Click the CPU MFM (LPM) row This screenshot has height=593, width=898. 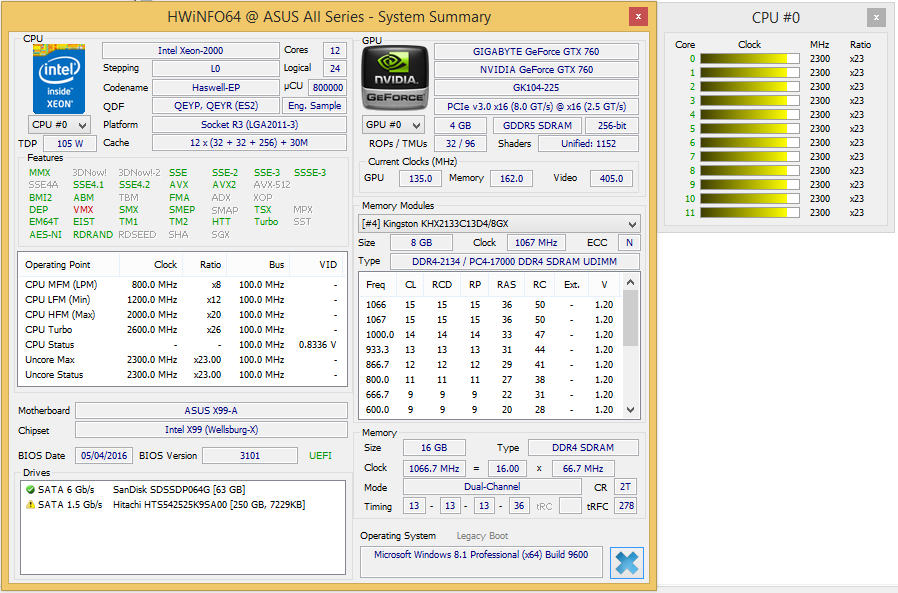(182, 285)
